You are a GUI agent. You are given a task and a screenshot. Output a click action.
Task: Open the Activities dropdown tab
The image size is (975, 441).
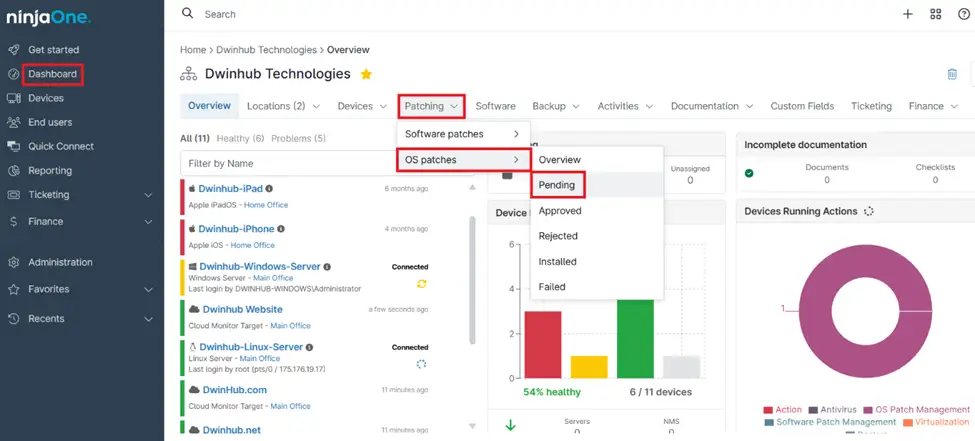point(626,106)
